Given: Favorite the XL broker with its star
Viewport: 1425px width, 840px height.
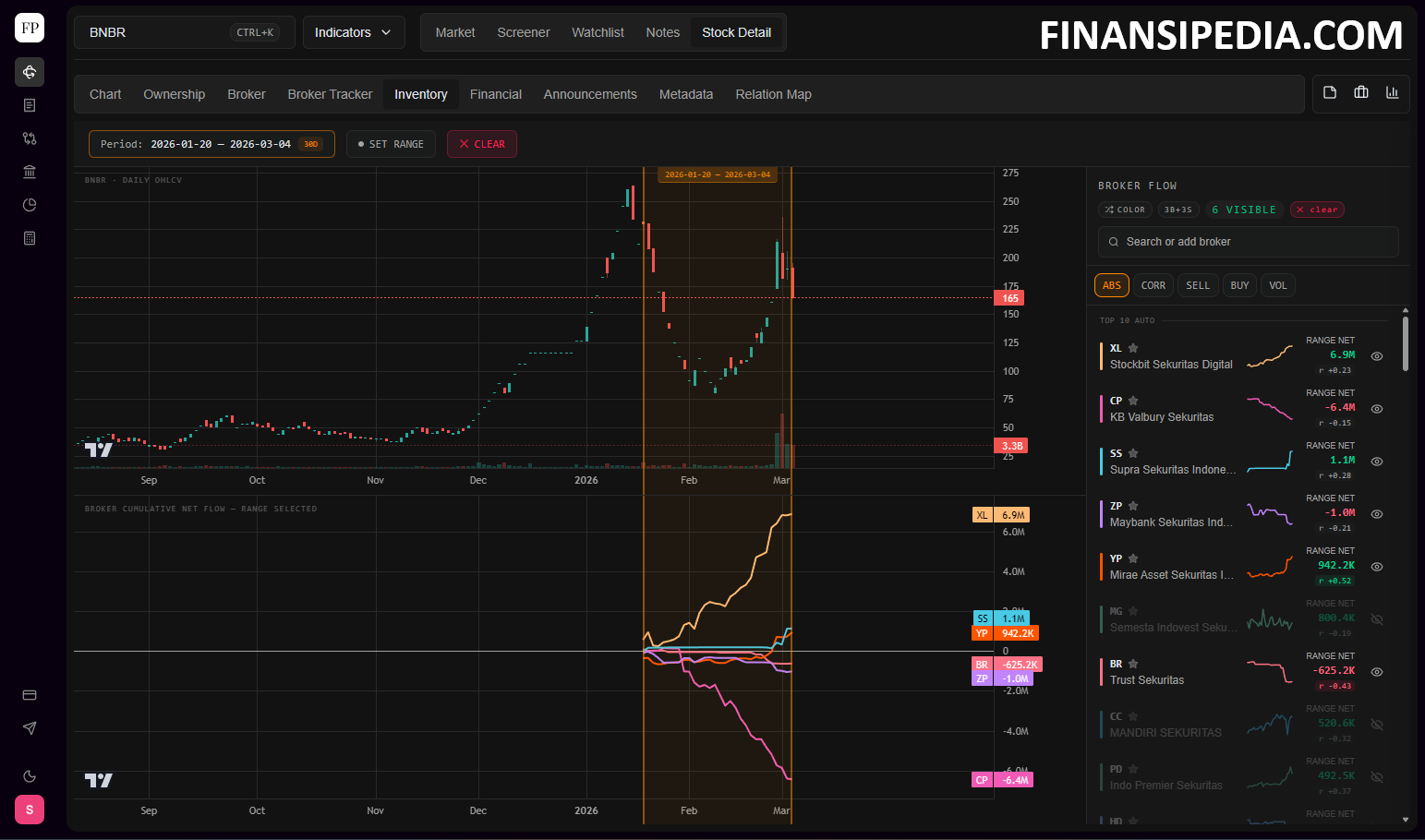Looking at the screenshot, I should (x=1133, y=348).
